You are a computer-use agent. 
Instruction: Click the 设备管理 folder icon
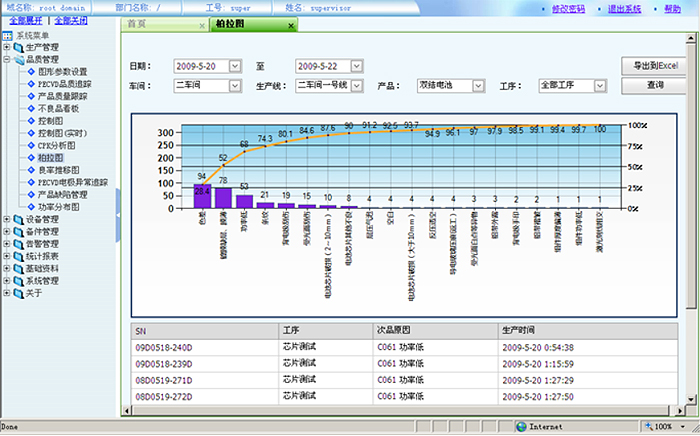19,220
